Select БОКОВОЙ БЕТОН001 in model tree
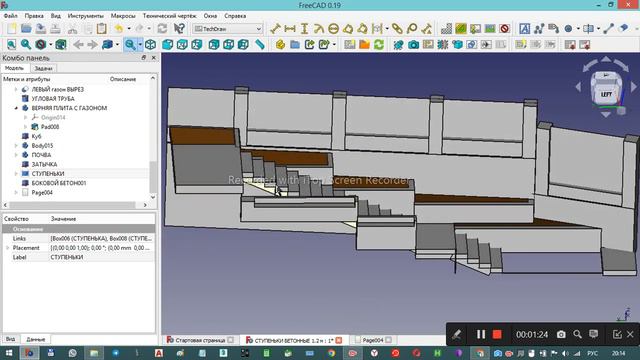 pyautogui.click(x=59, y=183)
